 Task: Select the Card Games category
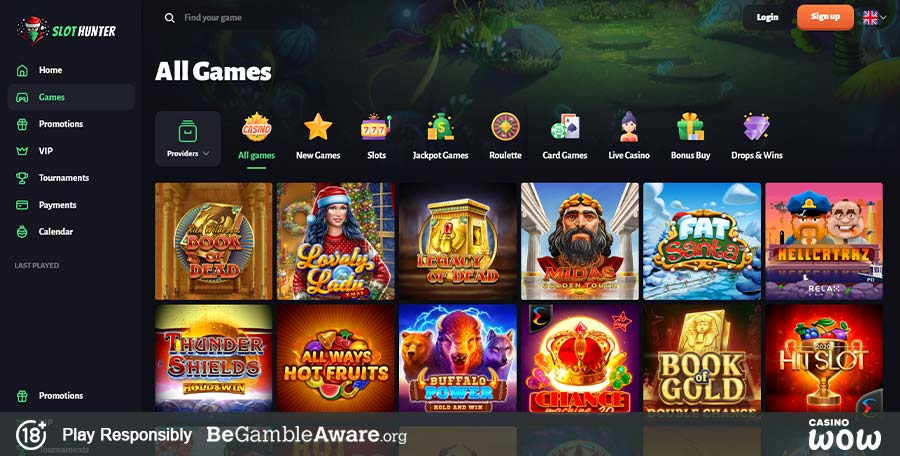tap(565, 137)
